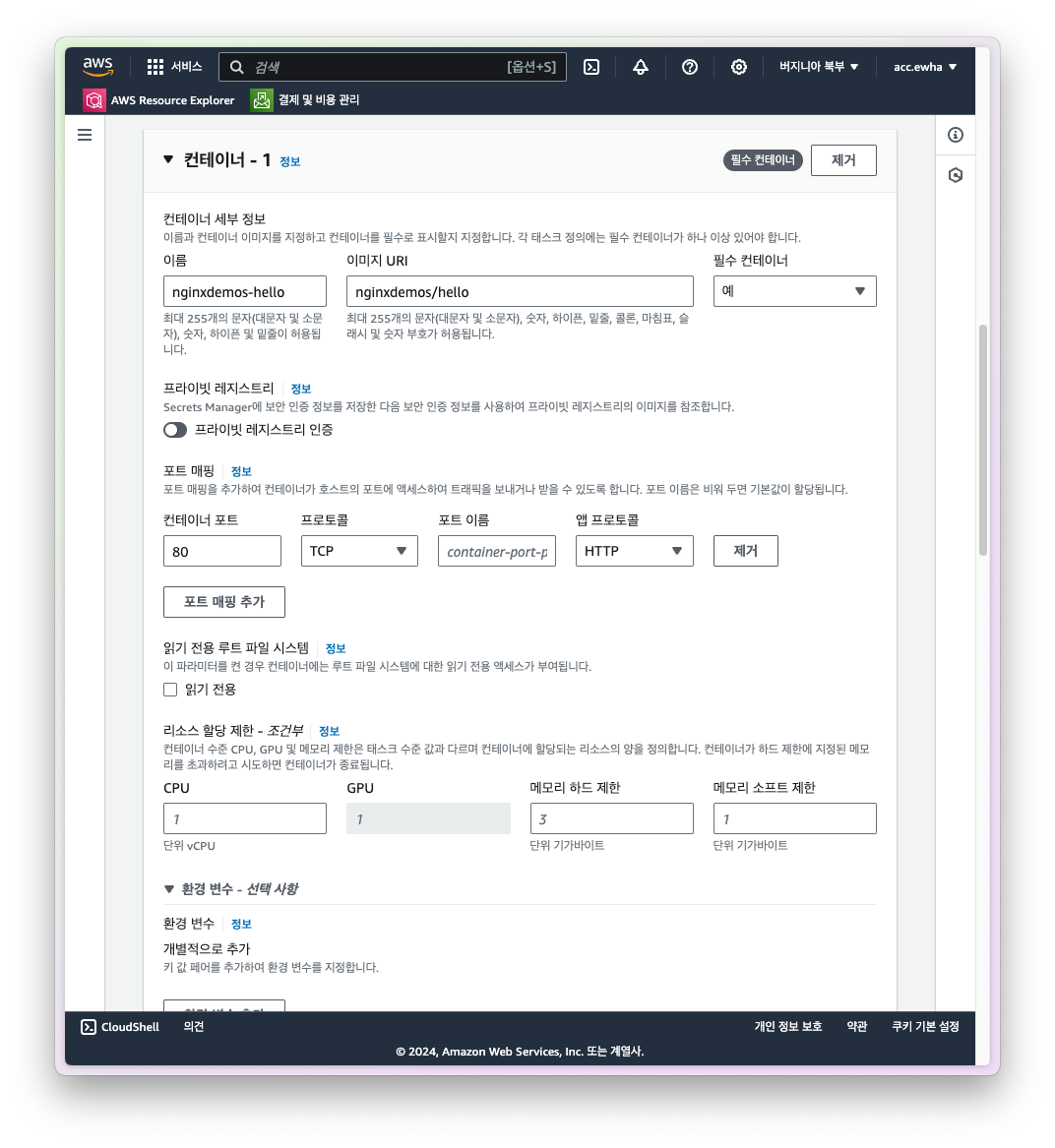Click the info link beside port mapping

[241, 471]
